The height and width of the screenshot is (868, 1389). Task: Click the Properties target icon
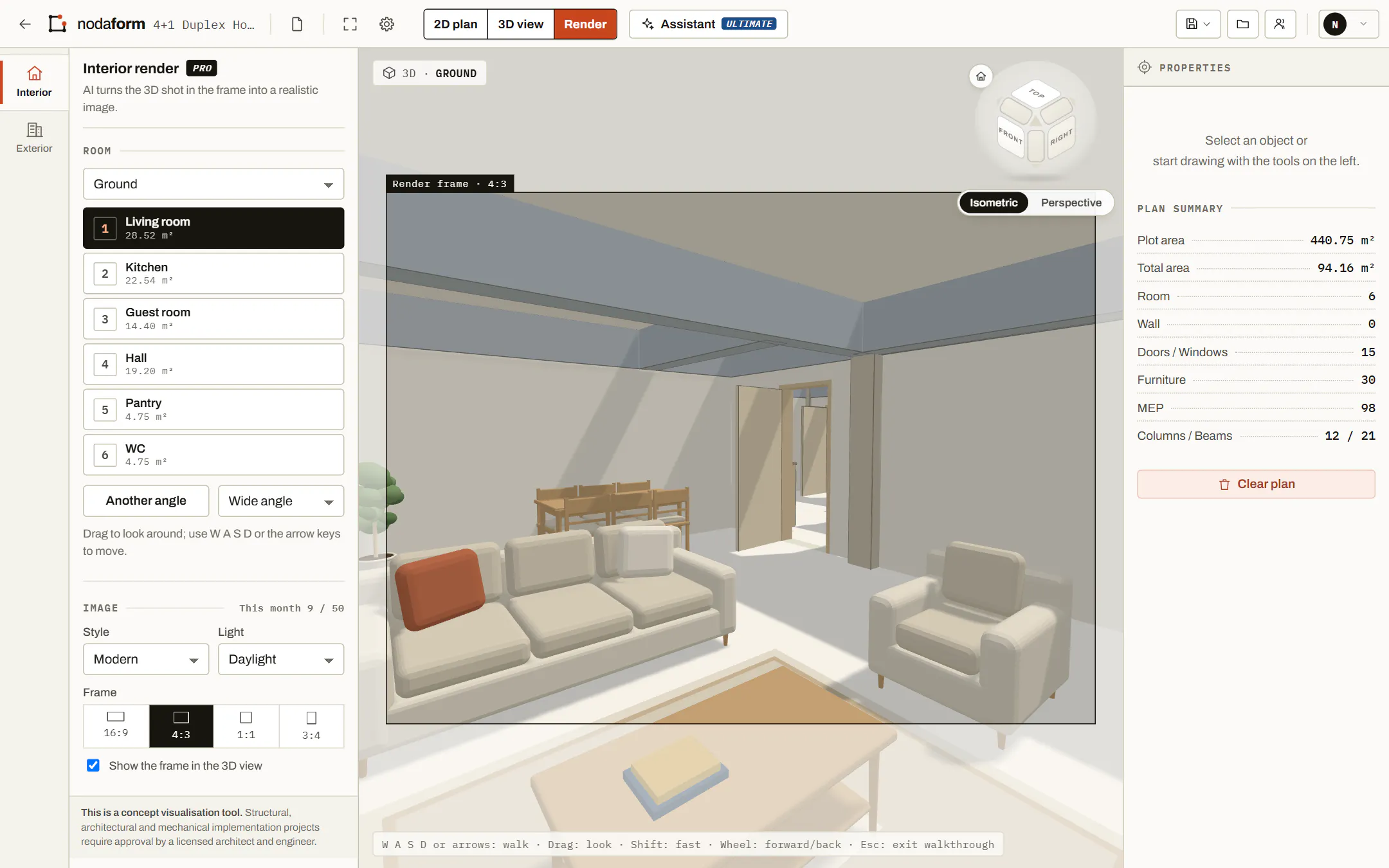[1145, 68]
